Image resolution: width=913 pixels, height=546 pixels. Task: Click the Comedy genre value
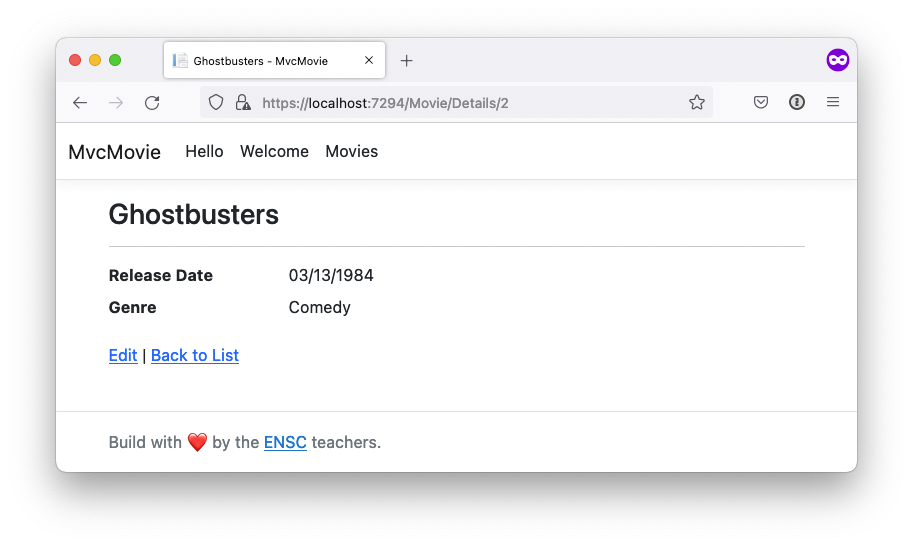(x=320, y=307)
